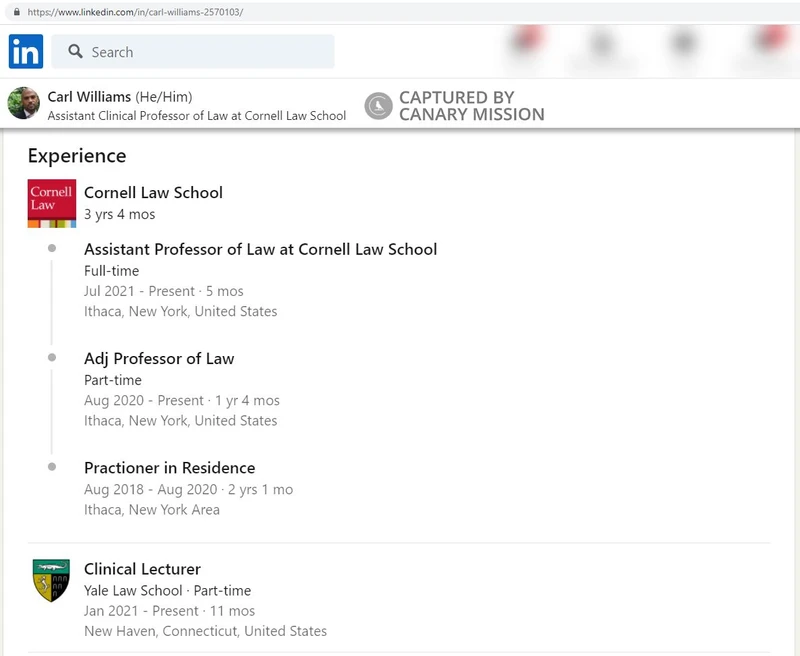800x656 pixels.
Task: Click the browser address bar URL
Action: 135,12
